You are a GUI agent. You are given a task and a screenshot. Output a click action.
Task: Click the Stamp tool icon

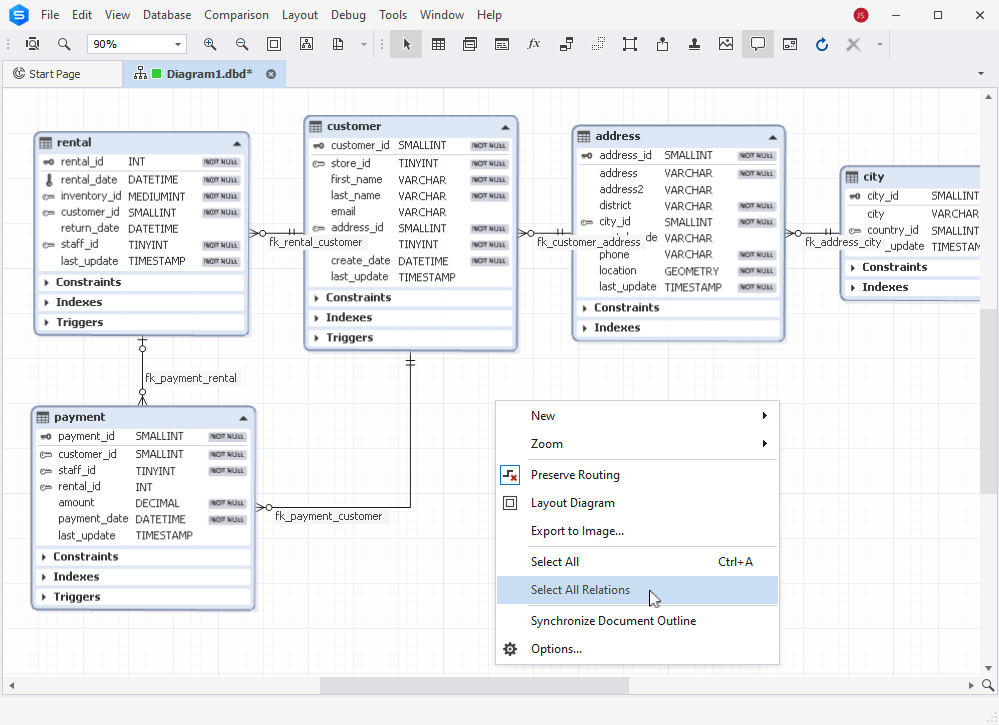point(693,44)
